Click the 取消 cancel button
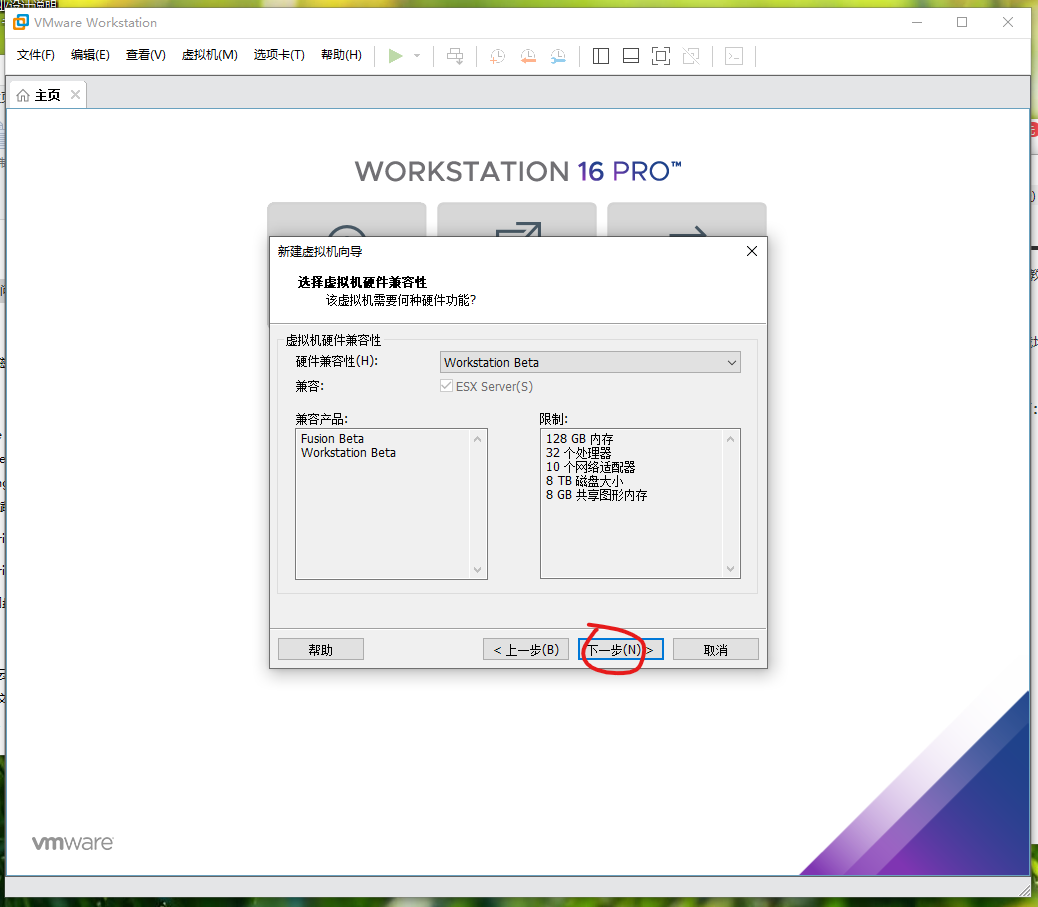 click(716, 649)
